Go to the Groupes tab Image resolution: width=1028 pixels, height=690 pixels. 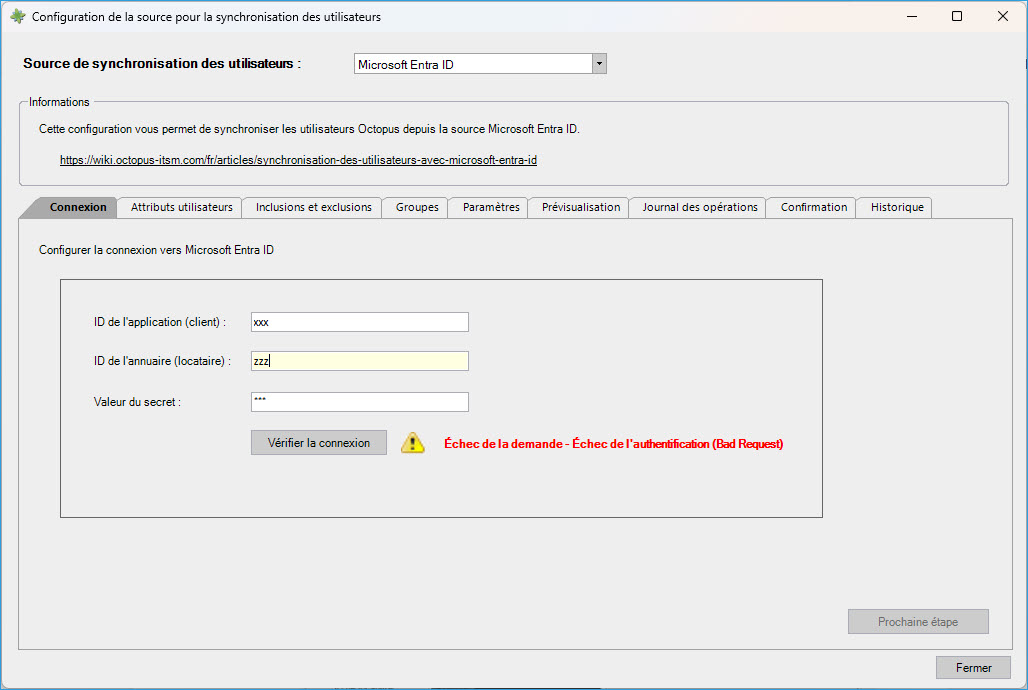(x=417, y=207)
